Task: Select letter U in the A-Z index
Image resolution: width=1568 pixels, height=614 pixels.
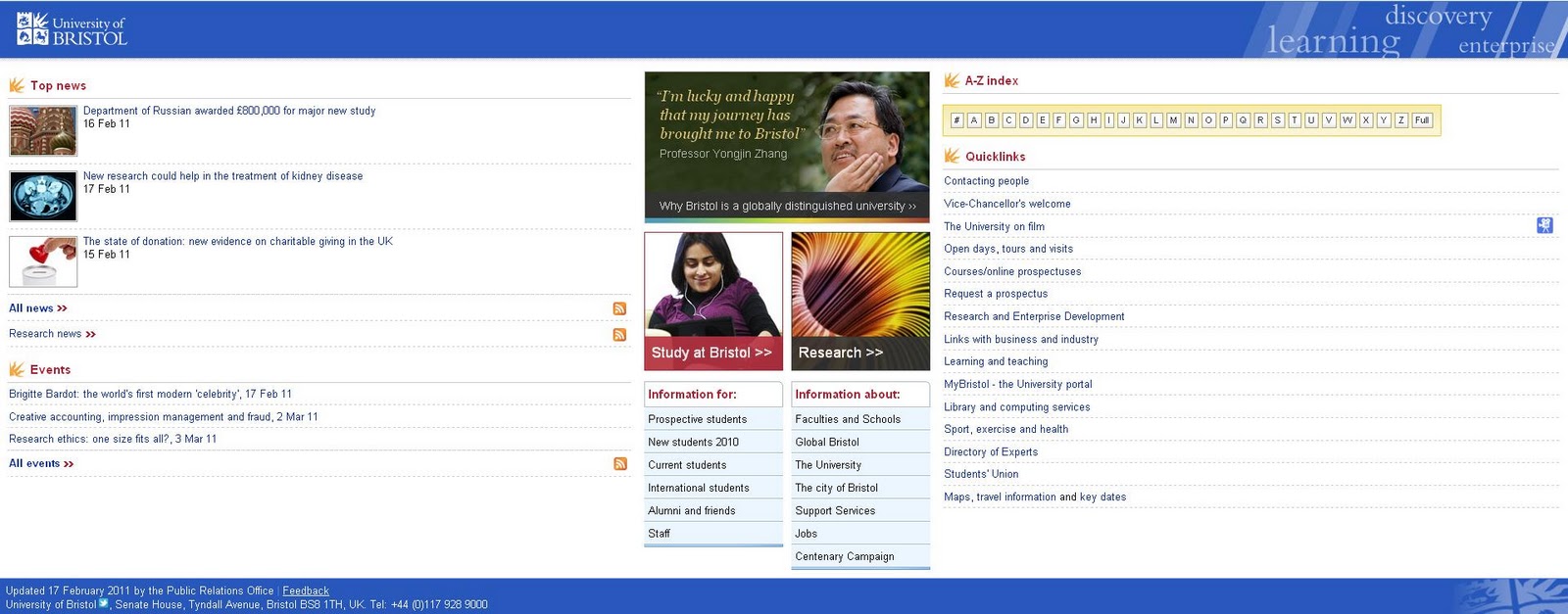Action: point(1311,120)
